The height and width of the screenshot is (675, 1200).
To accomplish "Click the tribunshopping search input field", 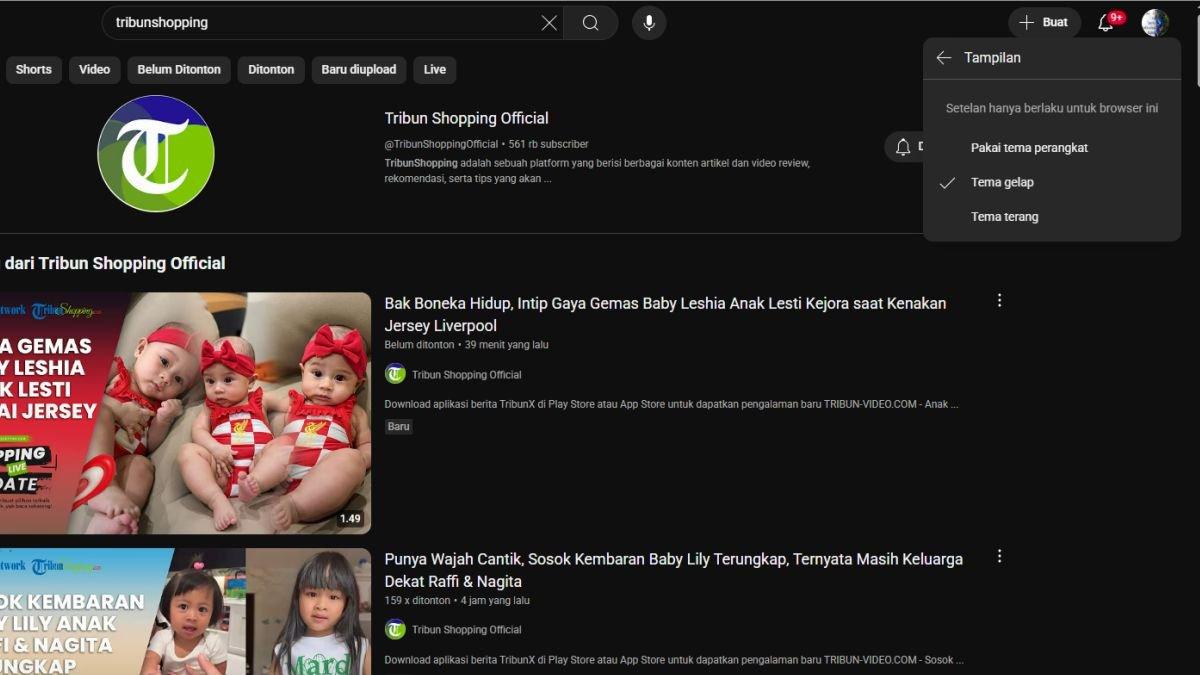I will 320,23.
